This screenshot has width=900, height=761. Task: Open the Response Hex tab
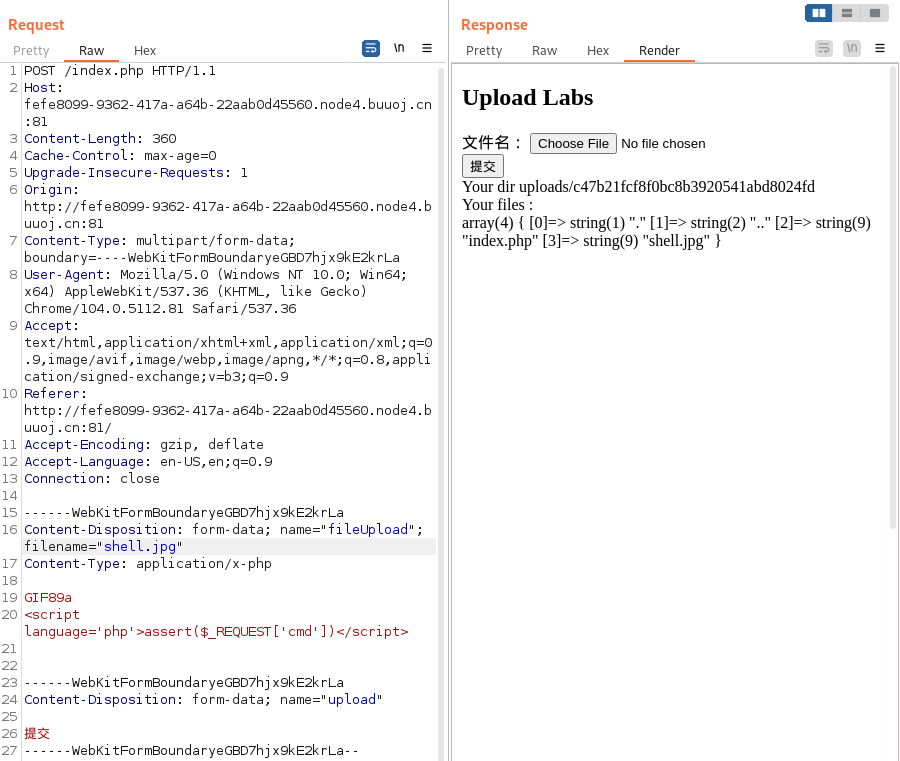[598, 51]
